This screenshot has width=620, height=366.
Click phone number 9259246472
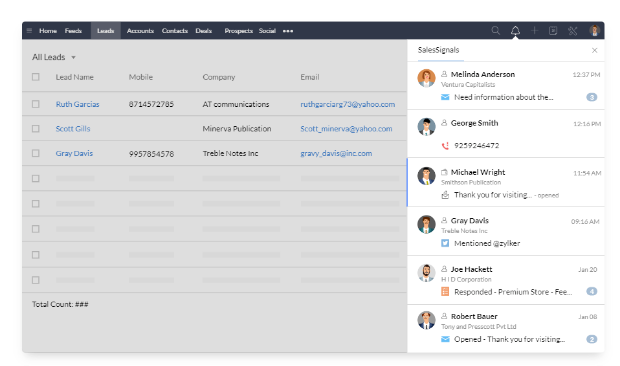[476, 146]
